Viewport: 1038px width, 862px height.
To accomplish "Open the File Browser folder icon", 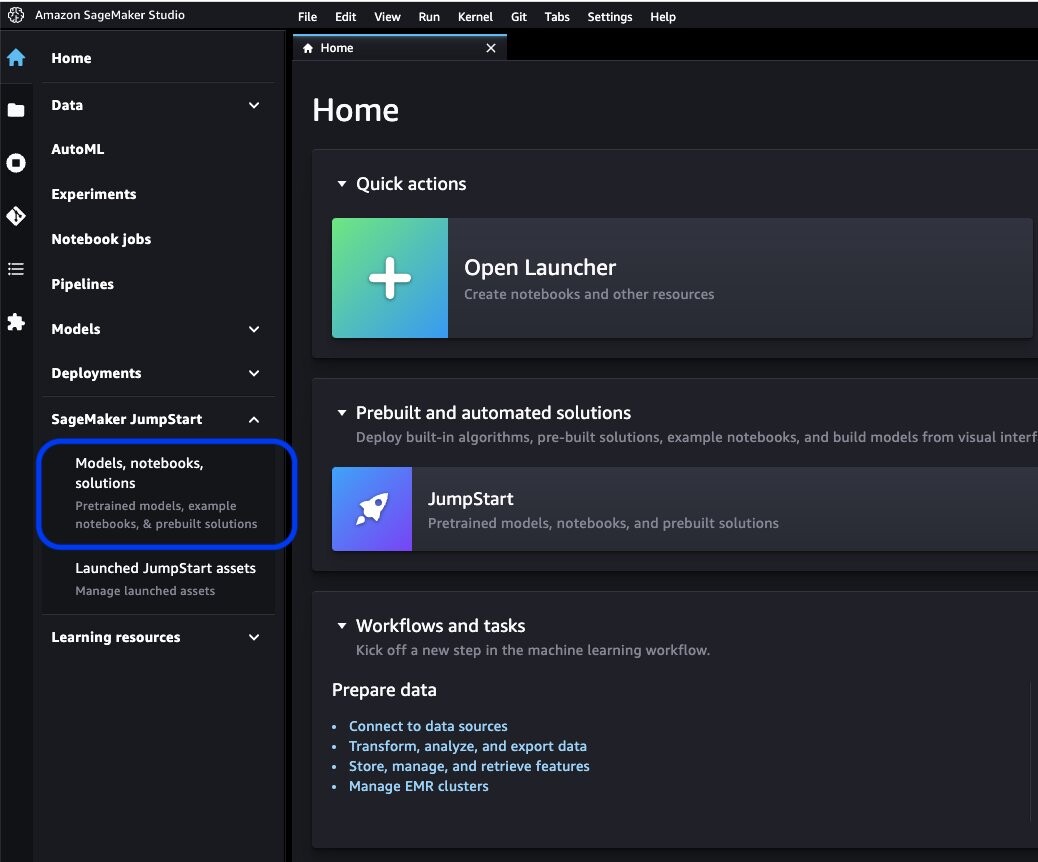I will [x=16, y=110].
